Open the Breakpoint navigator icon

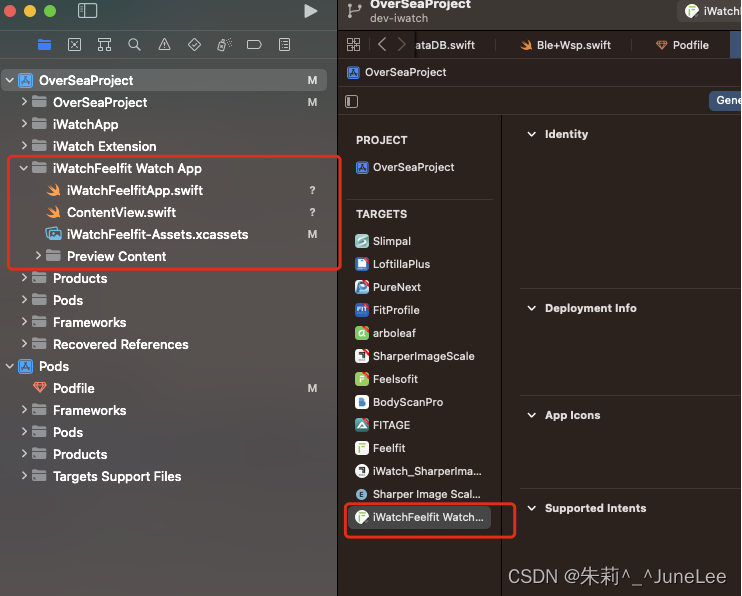point(254,45)
